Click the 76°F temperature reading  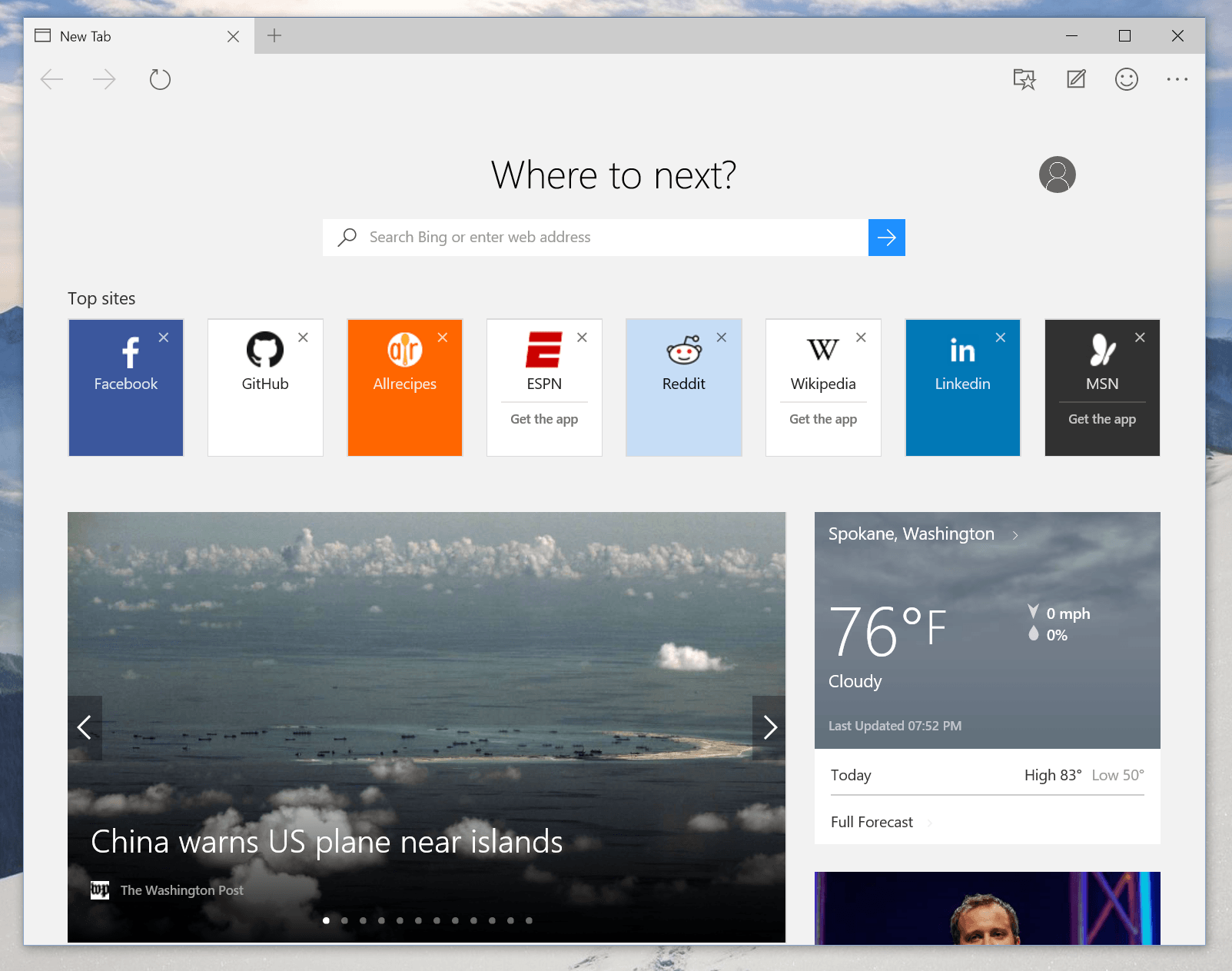tap(888, 631)
